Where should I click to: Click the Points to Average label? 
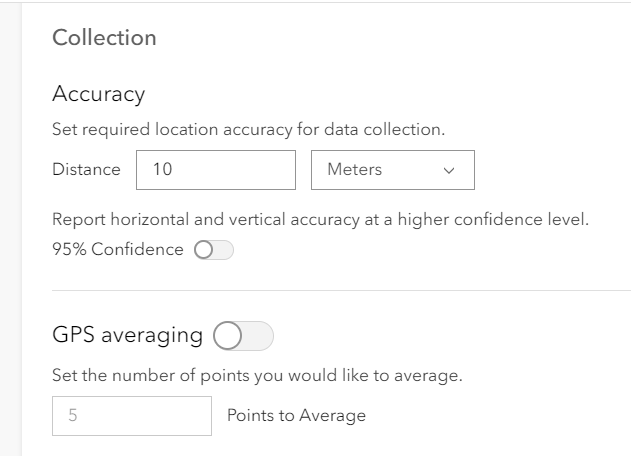(x=296, y=415)
